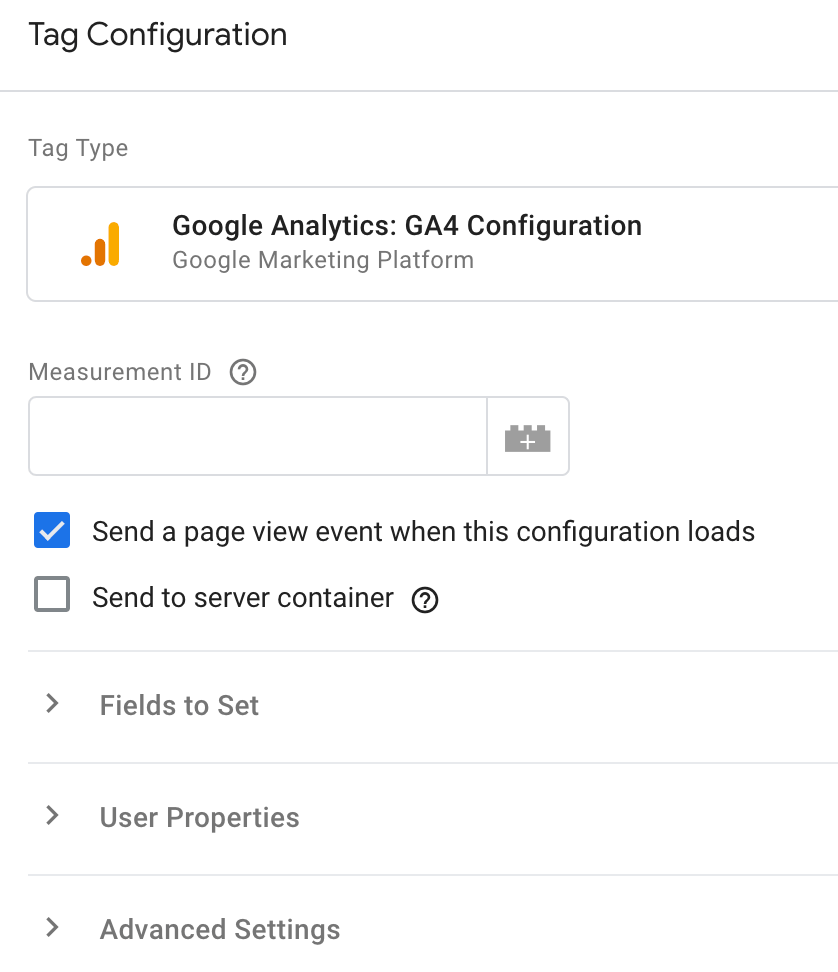
Task: Enable the Send to server container checkbox
Action: point(52,594)
